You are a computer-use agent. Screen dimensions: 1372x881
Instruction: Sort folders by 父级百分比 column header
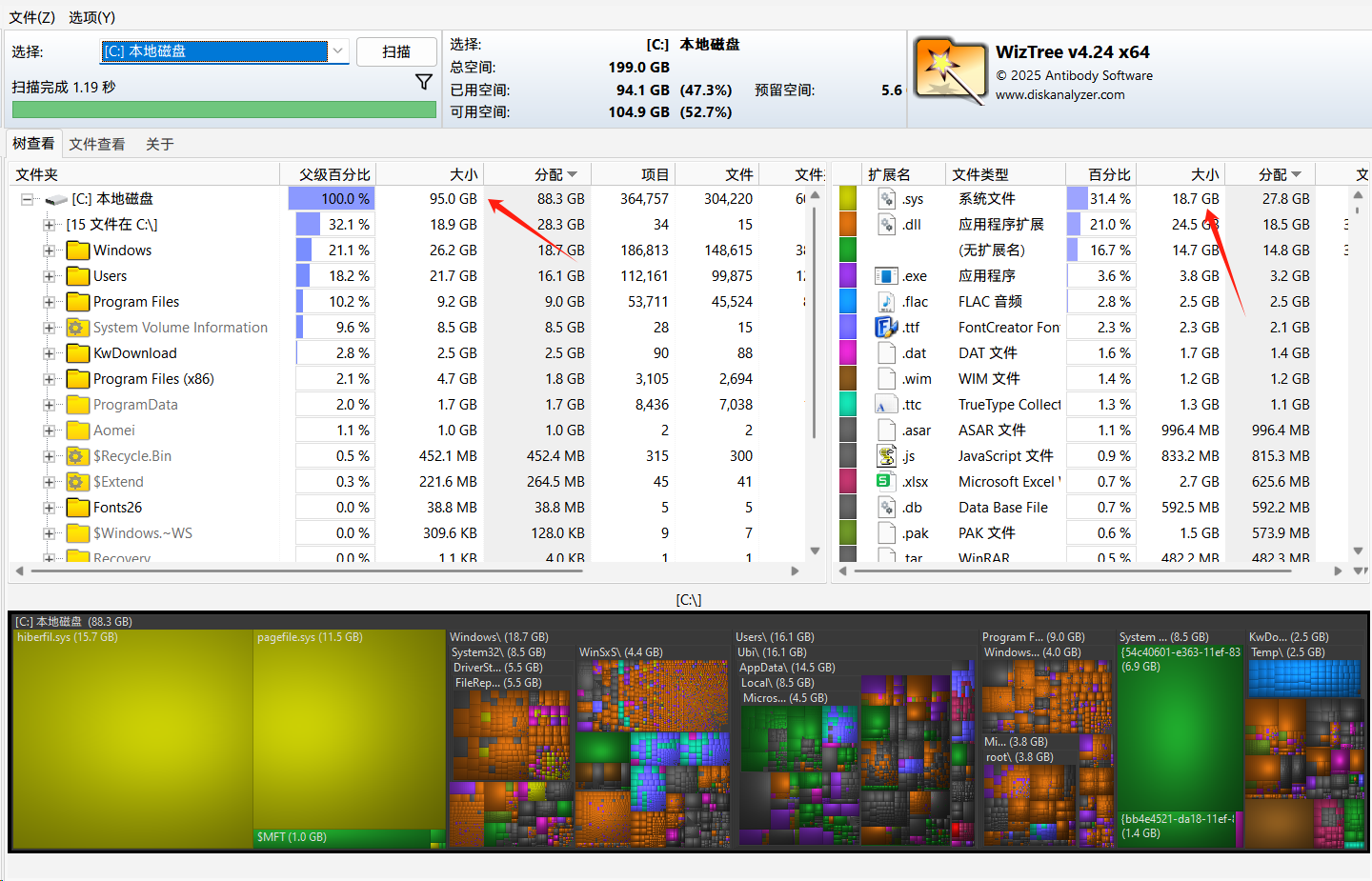point(333,174)
